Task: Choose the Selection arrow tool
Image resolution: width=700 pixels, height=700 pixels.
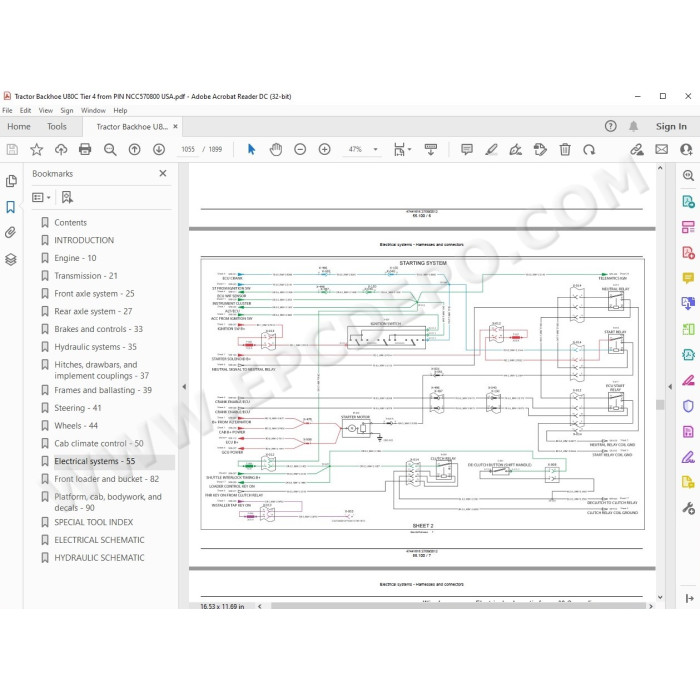Action: (x=251, y=150)
